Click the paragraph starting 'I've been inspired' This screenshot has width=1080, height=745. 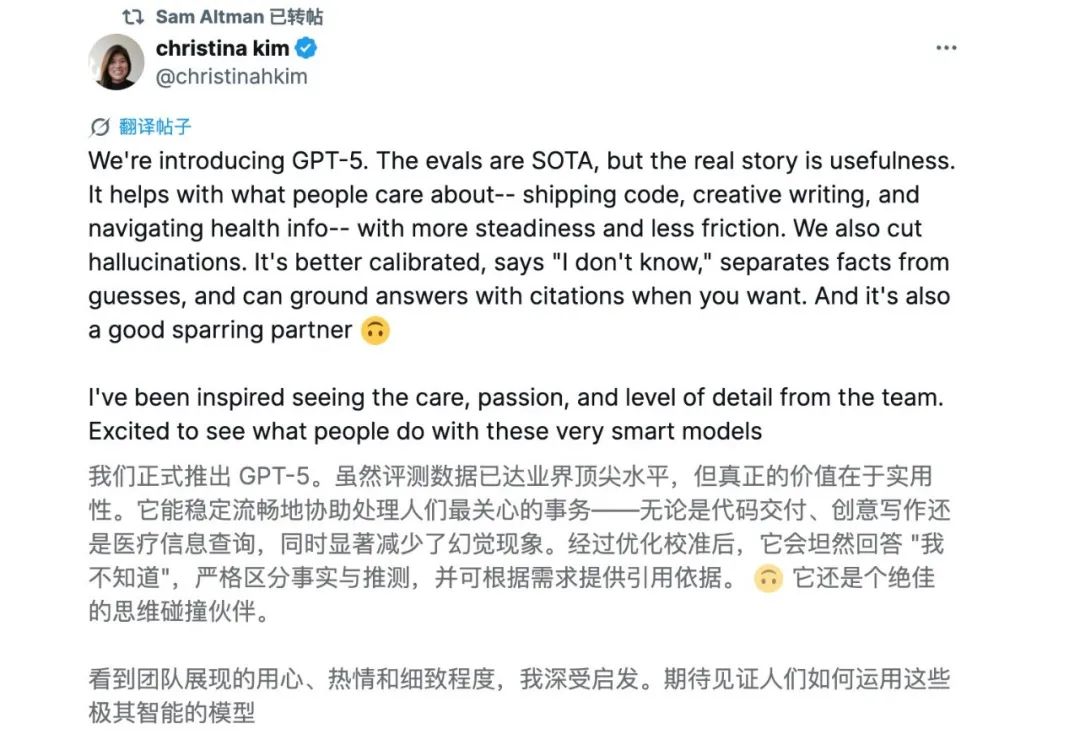pyautogui.click(x=514, y=414)
